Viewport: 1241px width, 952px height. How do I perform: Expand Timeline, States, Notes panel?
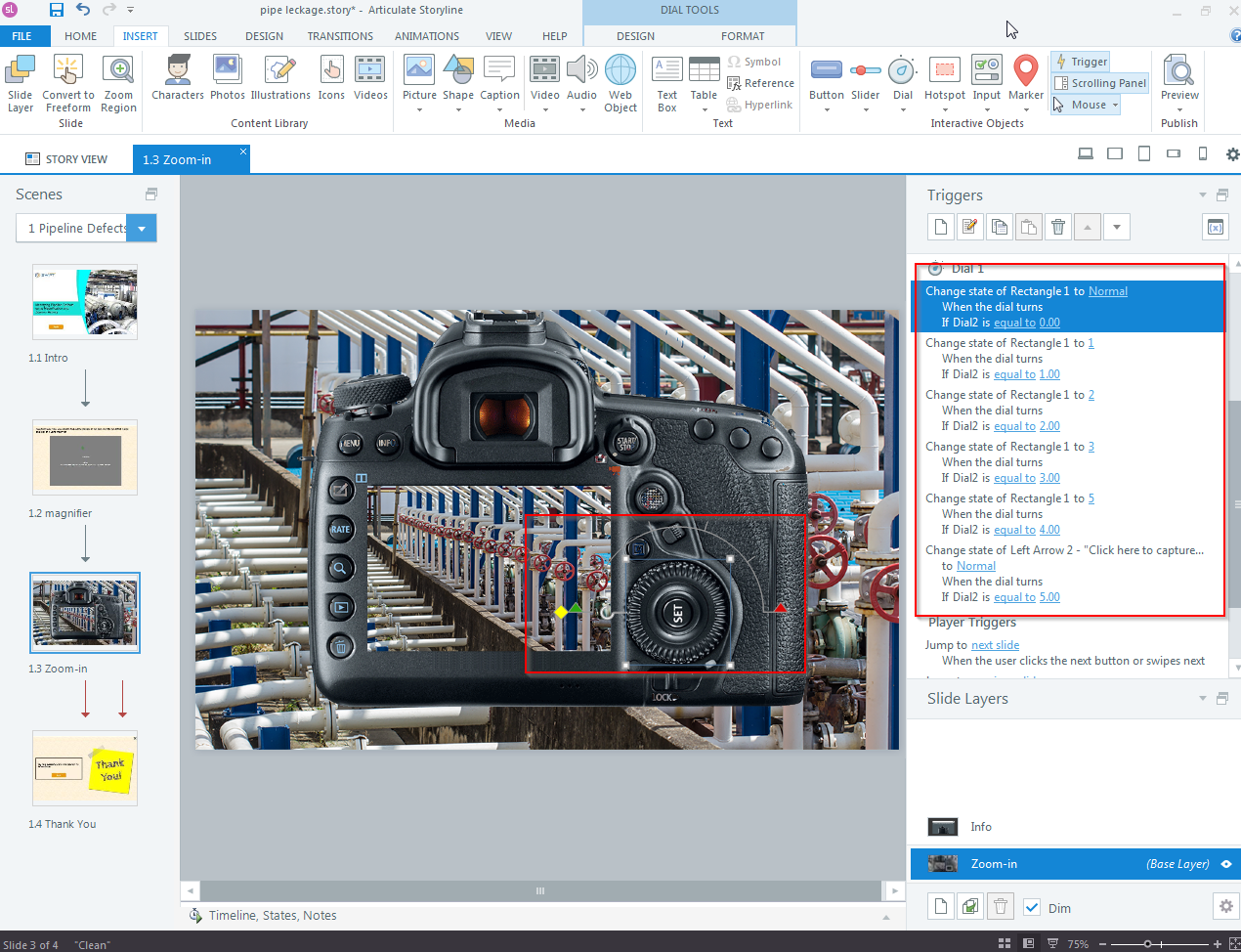click(x=886, y=917)
